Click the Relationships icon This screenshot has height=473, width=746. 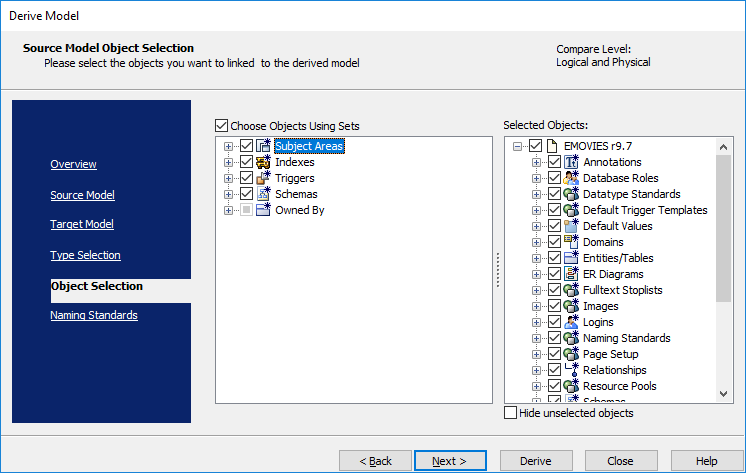(x=571, y=370)
